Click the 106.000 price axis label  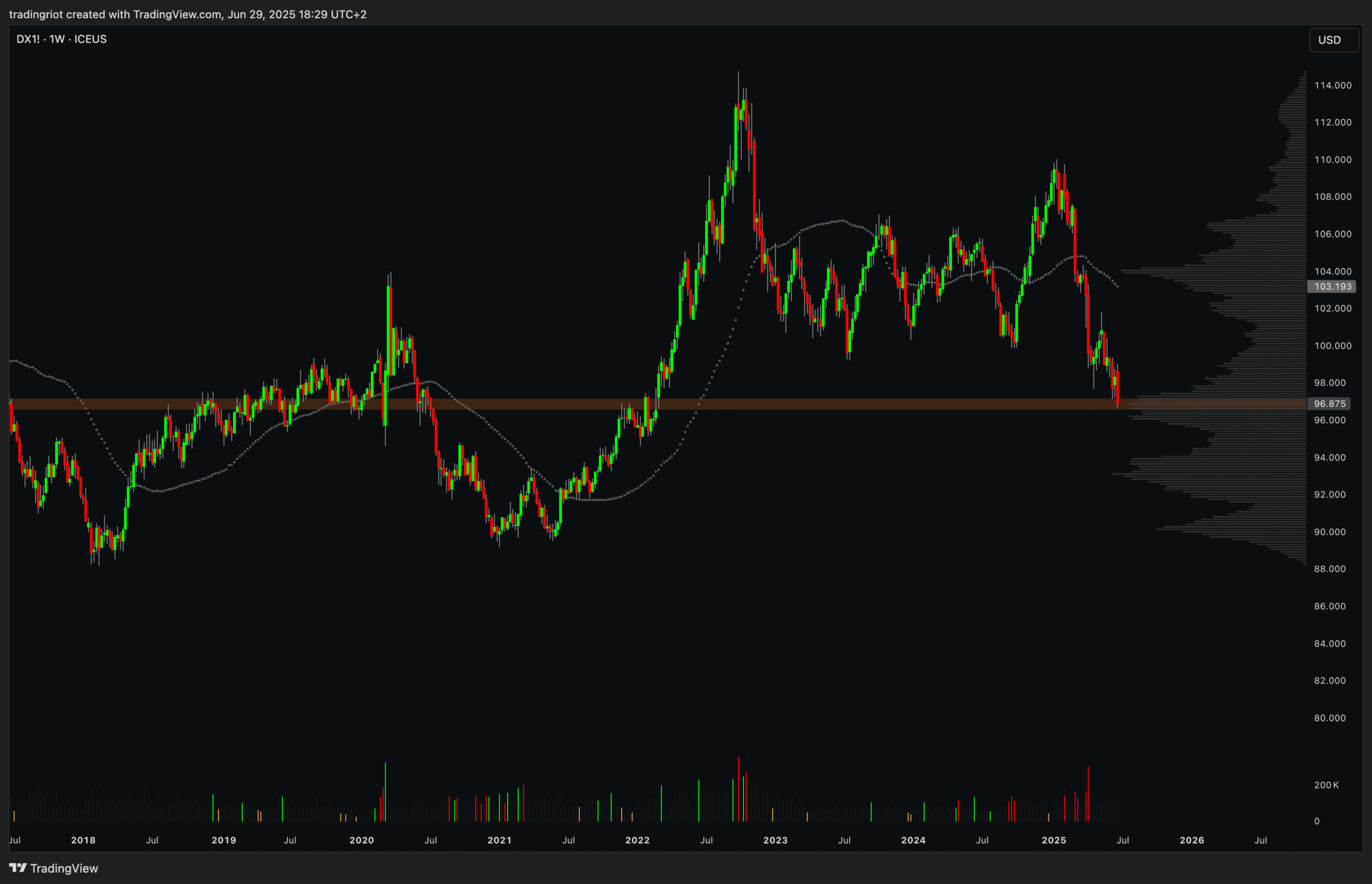[1333, 234]
